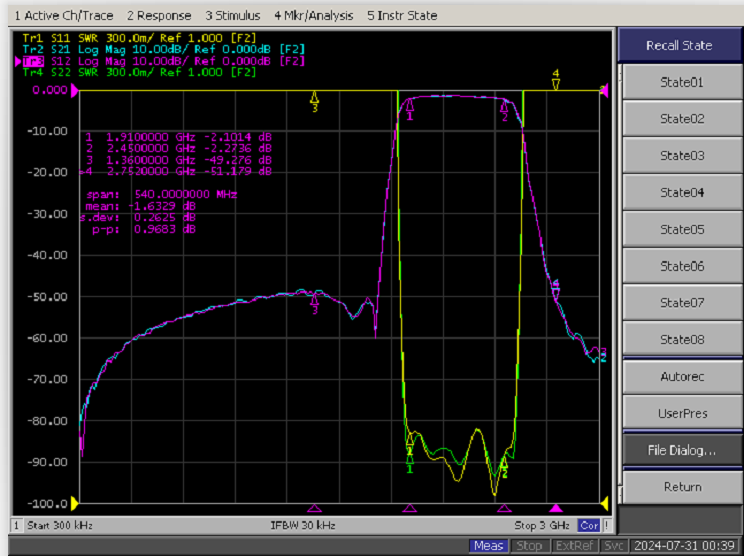Open the Mkr/Analysis menu
The width and height of the screenshot is (744, 556).
pos(314,16)
